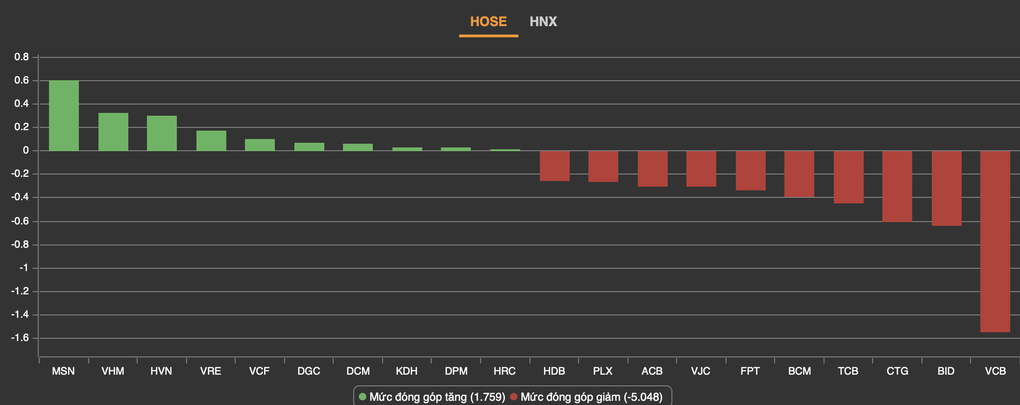Click the BID axis label
Image resolution: width=1020 pixels, height=405 pixels.
click(946, 371)
